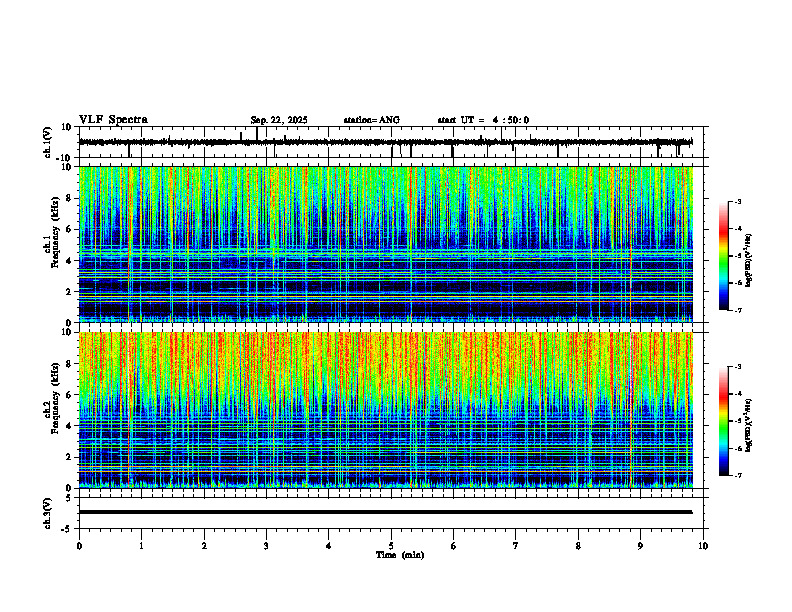Click time axis tick label "6"
This screenshot has width=792, height=612.
click(x=454, y=546)
